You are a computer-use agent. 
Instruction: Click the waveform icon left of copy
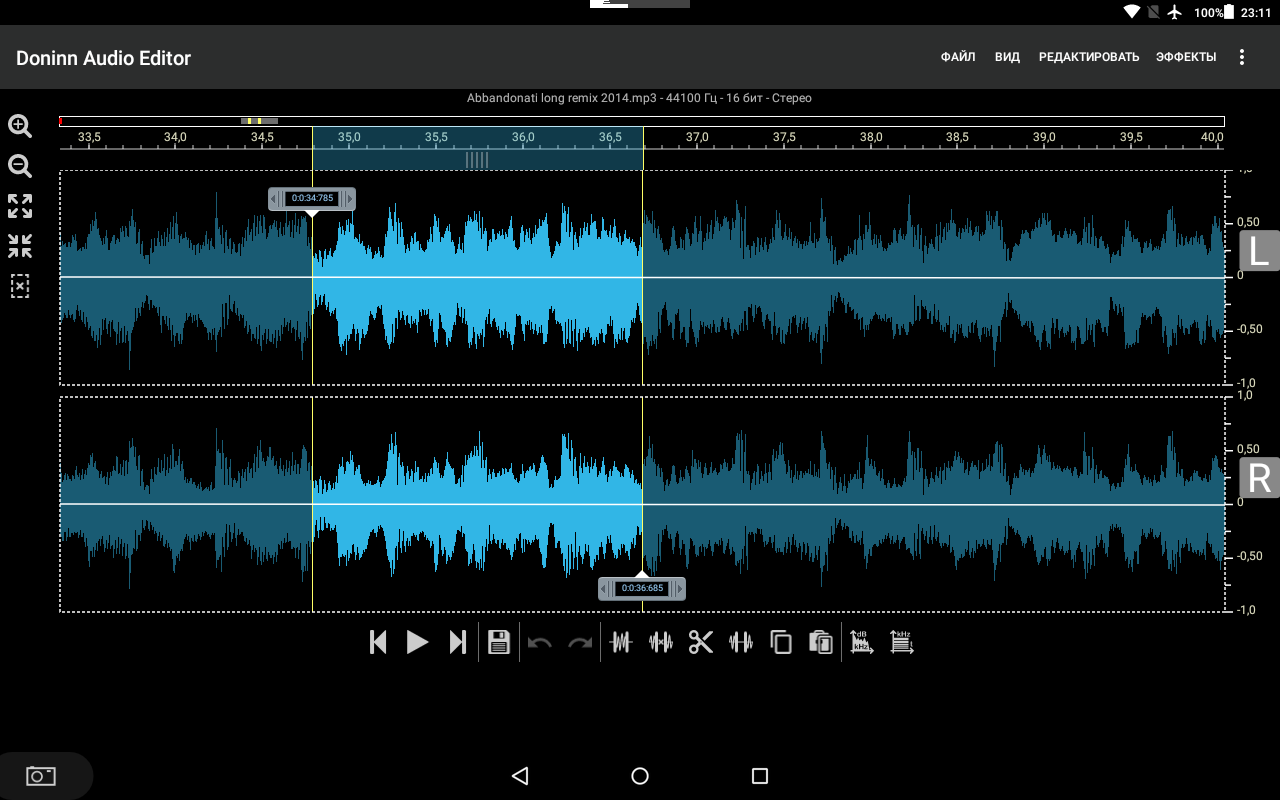(741, 642)
